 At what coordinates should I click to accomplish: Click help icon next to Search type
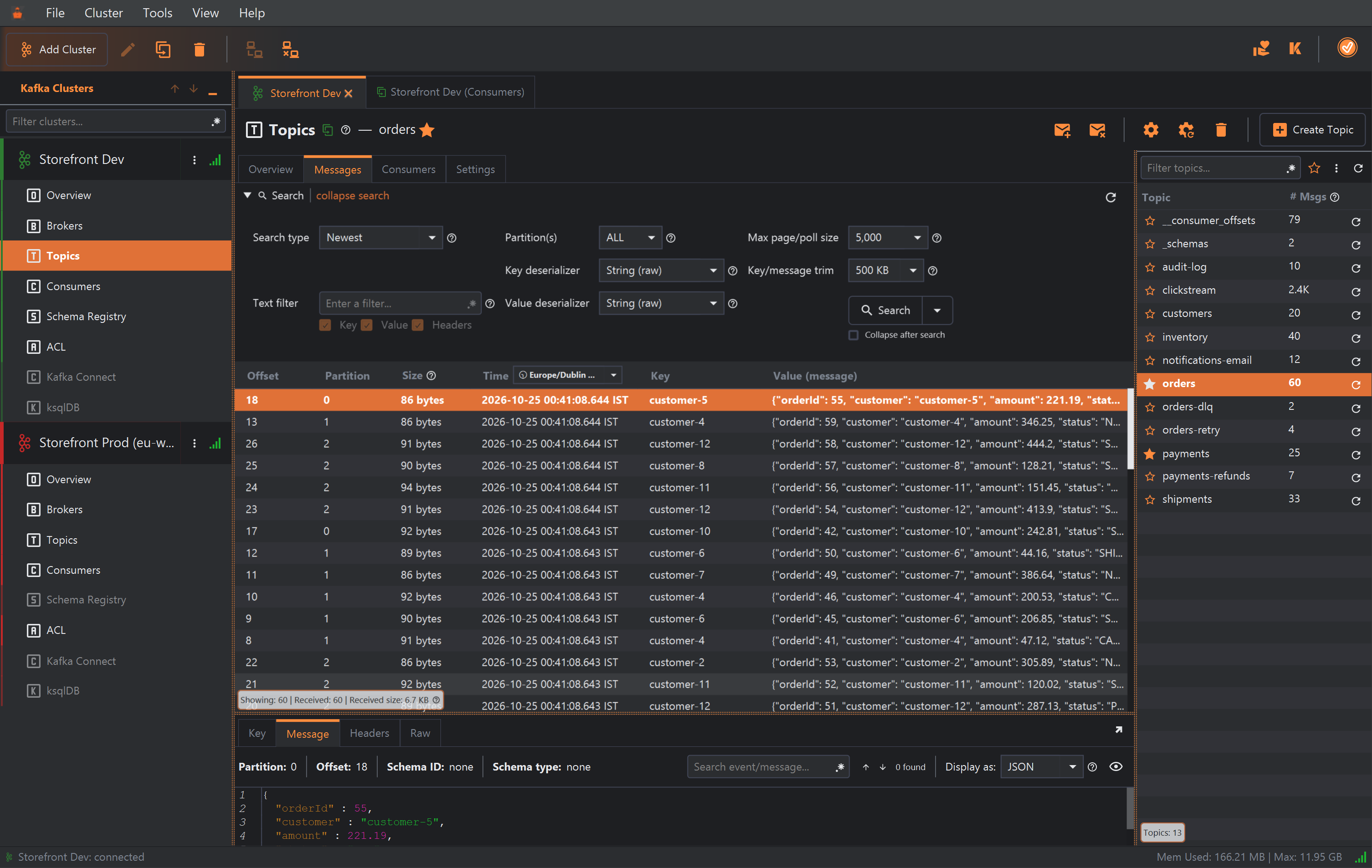coord(452,238)
